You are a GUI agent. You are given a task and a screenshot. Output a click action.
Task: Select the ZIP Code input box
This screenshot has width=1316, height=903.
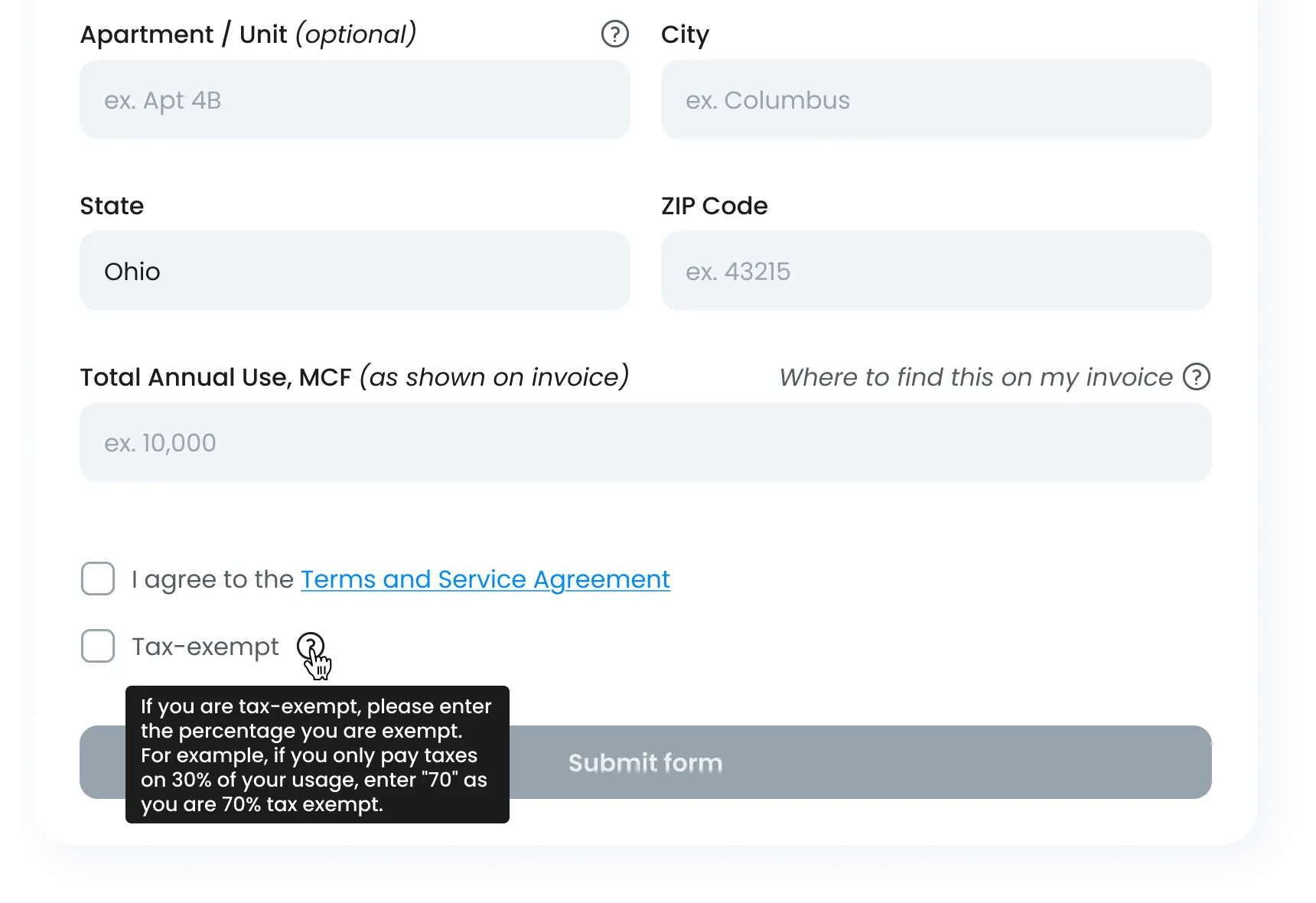coord(936,271)
